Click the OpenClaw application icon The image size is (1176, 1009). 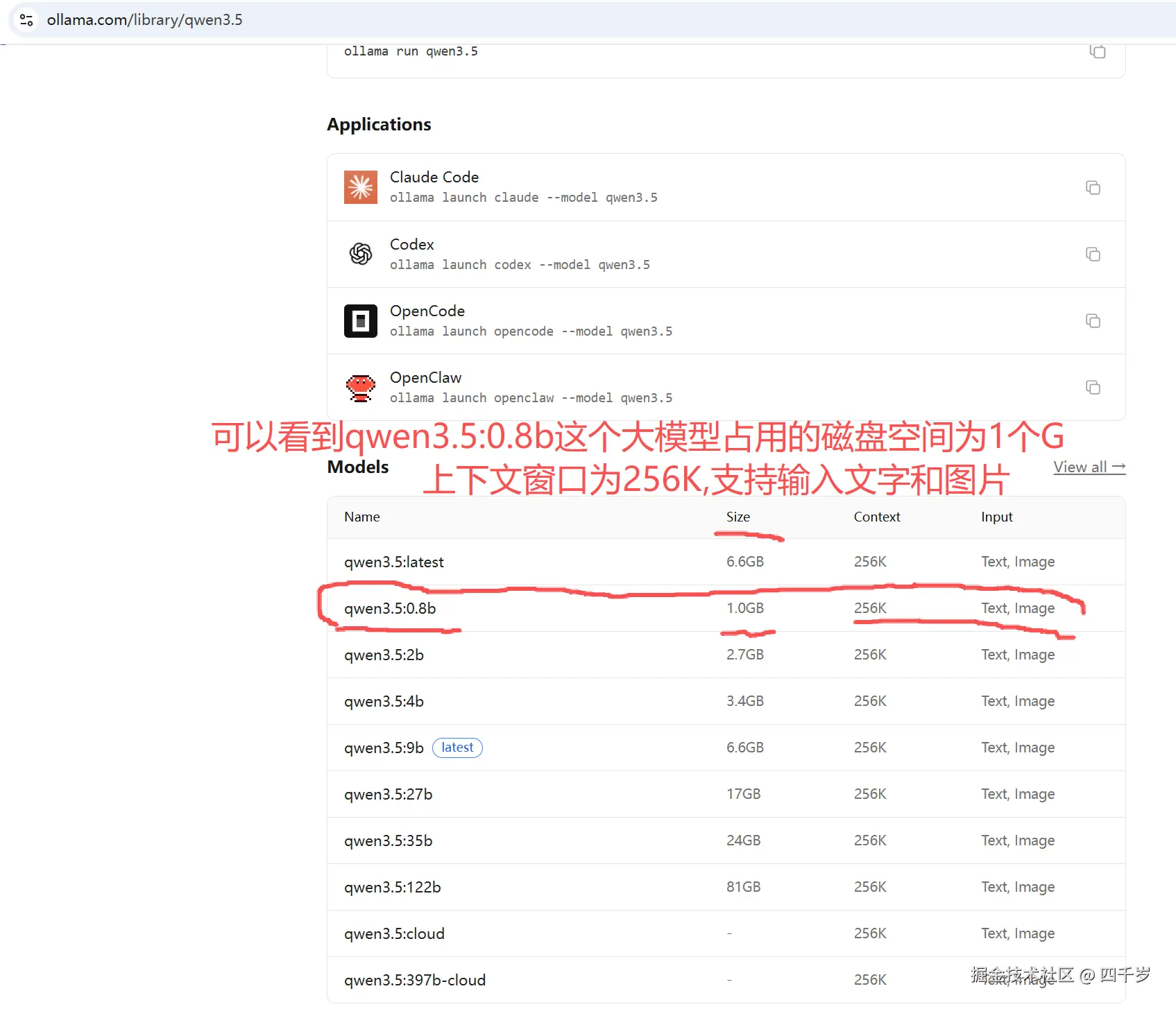[x=360, y=387]
